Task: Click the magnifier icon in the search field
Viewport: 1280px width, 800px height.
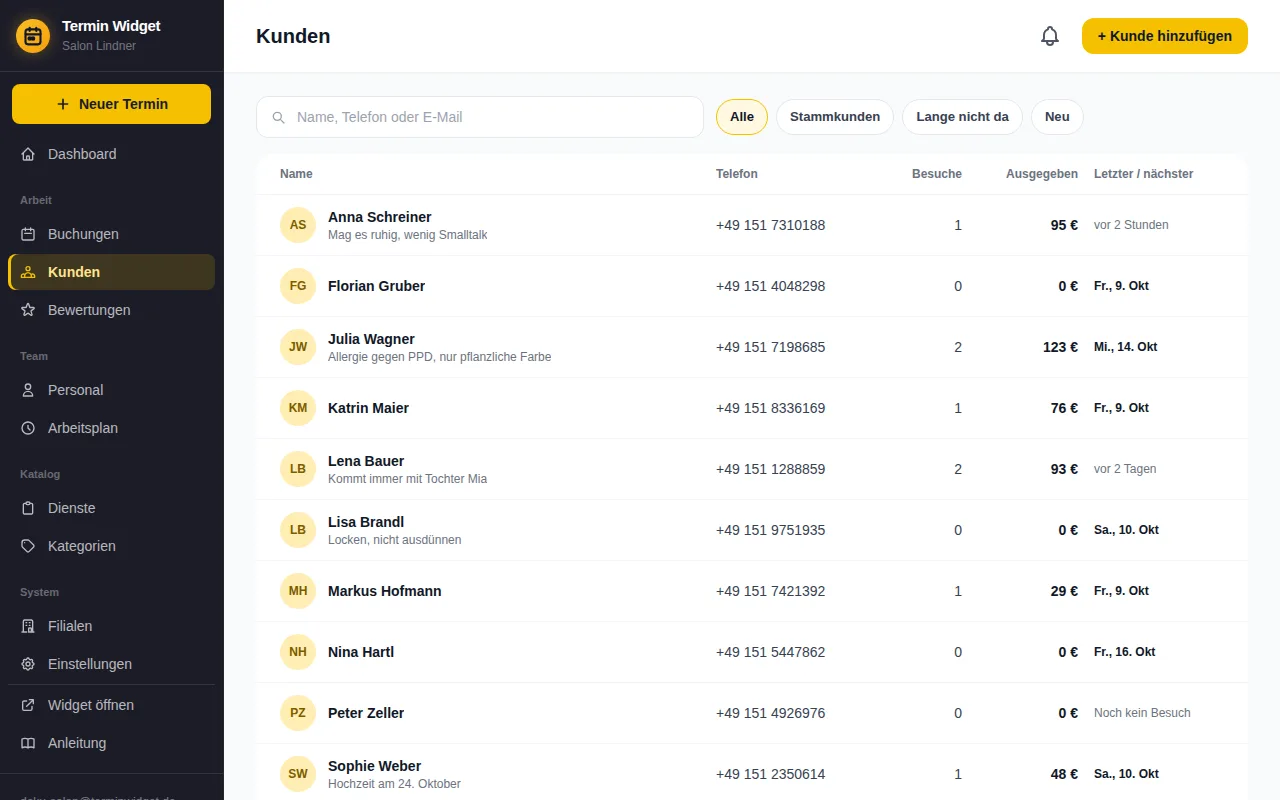Action: click(279, 117)
